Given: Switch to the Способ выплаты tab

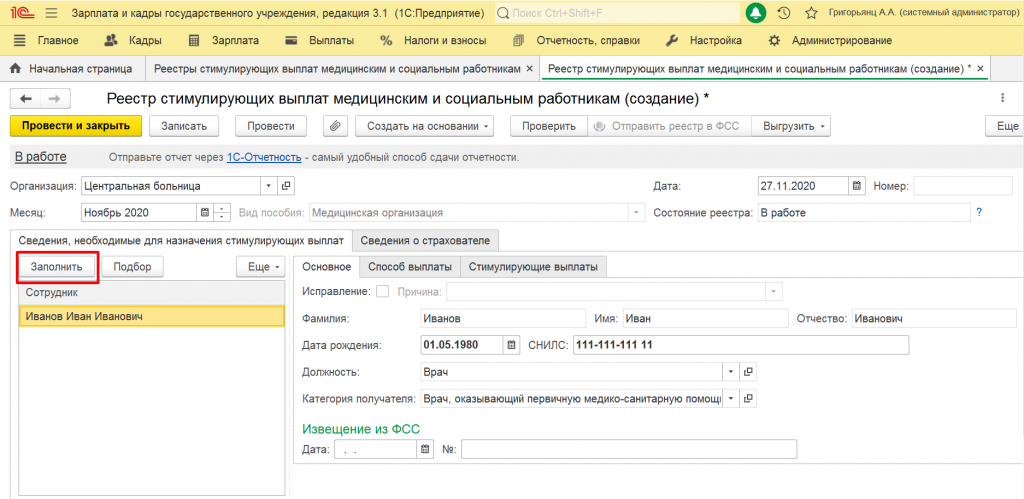Looking at the screenshot, I should coord(409,267).
